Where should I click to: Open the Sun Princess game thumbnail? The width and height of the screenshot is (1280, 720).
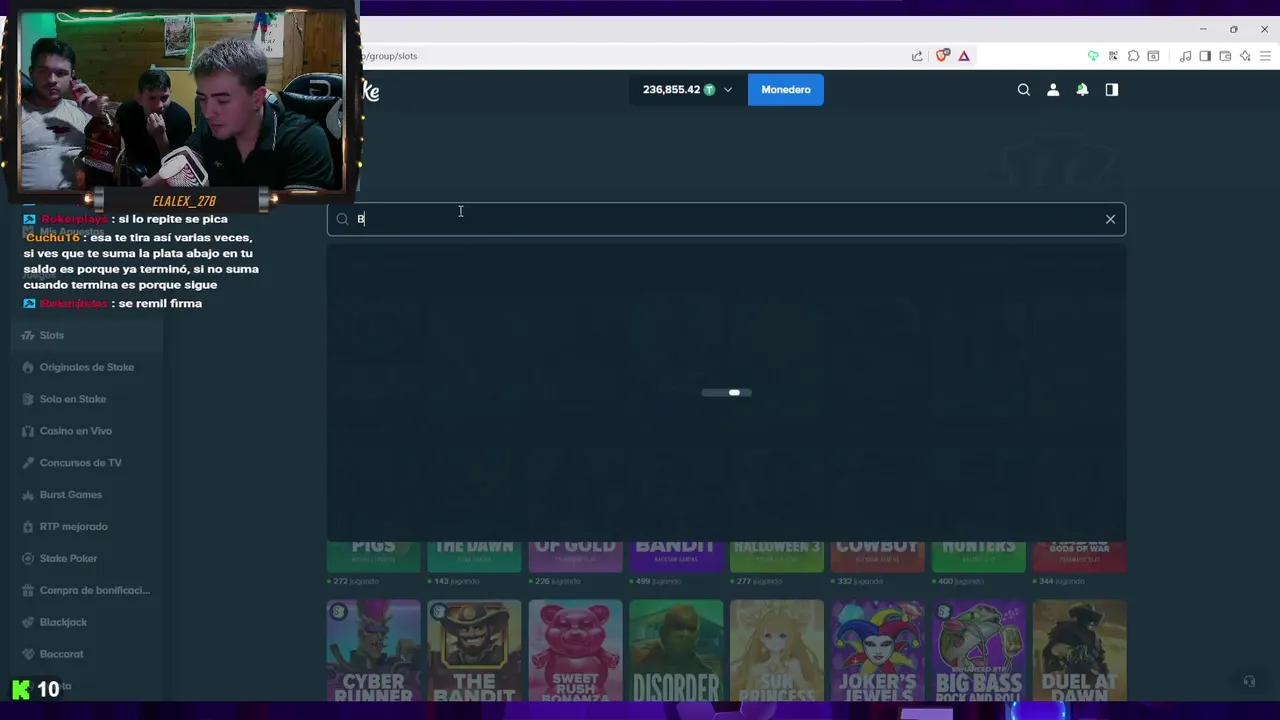[x=777, y=651]
